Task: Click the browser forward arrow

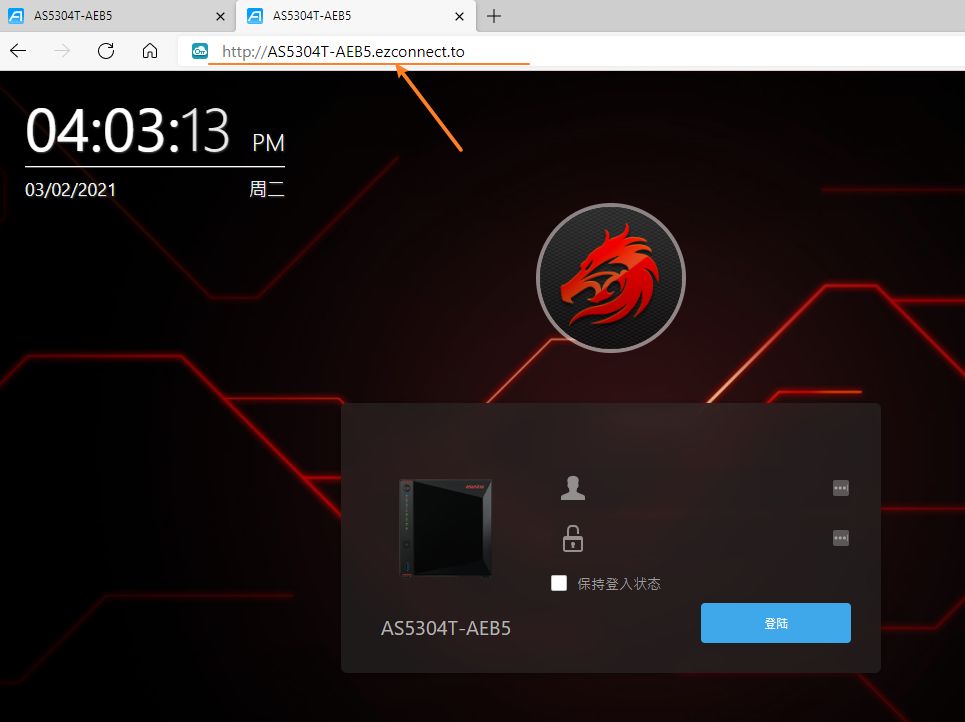Action: pos(62,50)
